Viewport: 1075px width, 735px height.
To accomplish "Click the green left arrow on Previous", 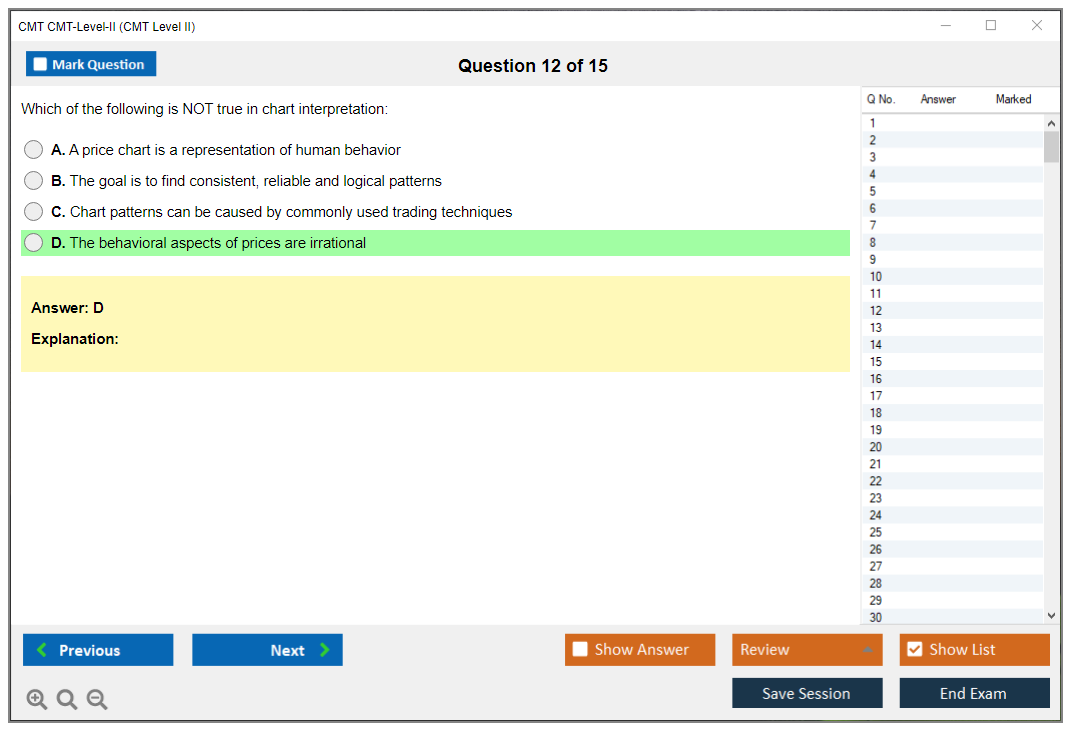I will (42, 650).
